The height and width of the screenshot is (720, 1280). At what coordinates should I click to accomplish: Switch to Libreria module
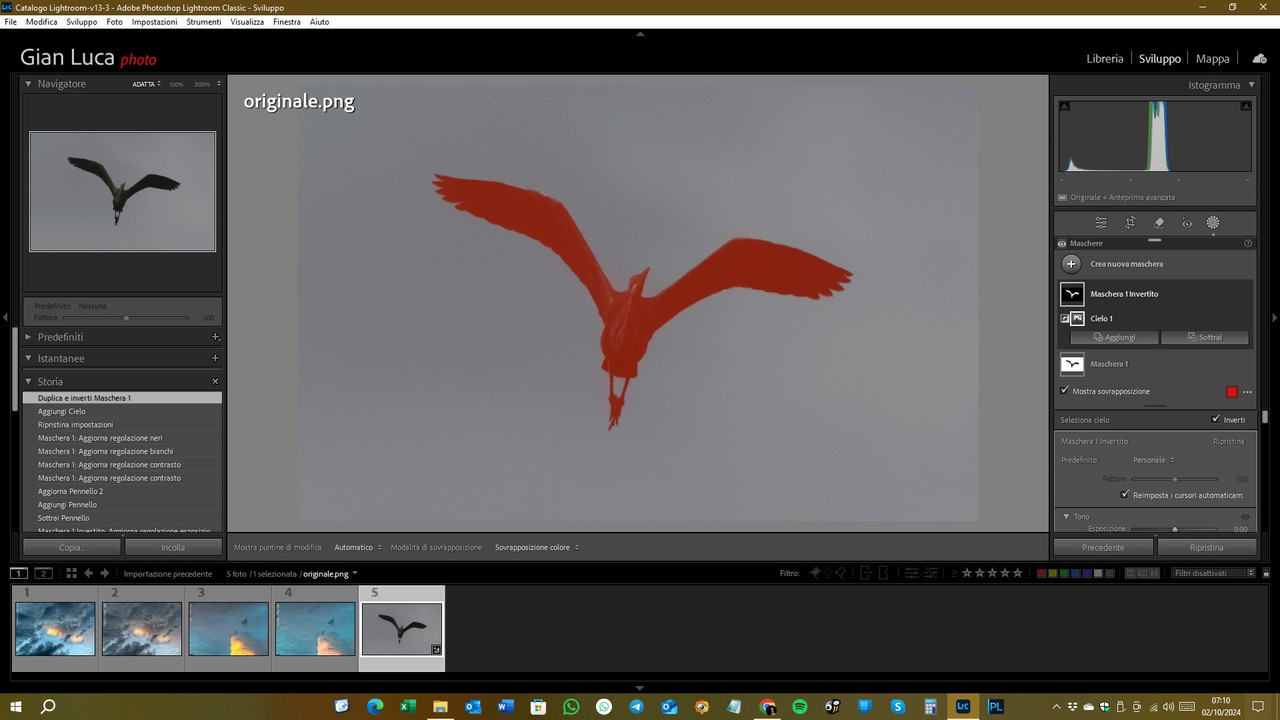(x=1105, y=59)
